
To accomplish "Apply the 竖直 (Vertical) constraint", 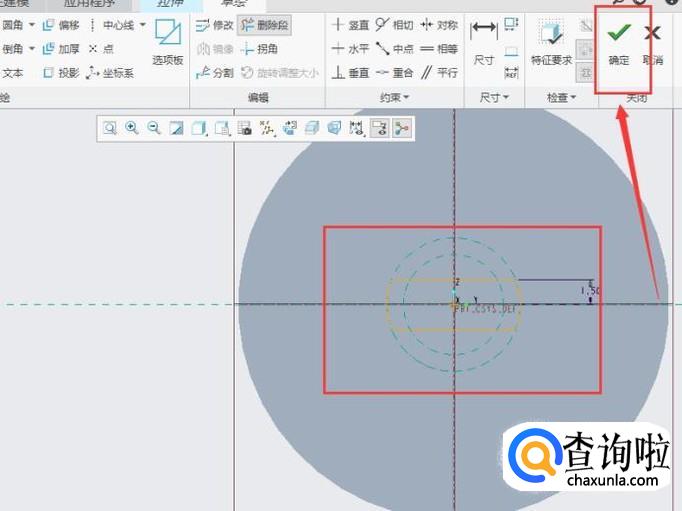I will click(350, 25).
